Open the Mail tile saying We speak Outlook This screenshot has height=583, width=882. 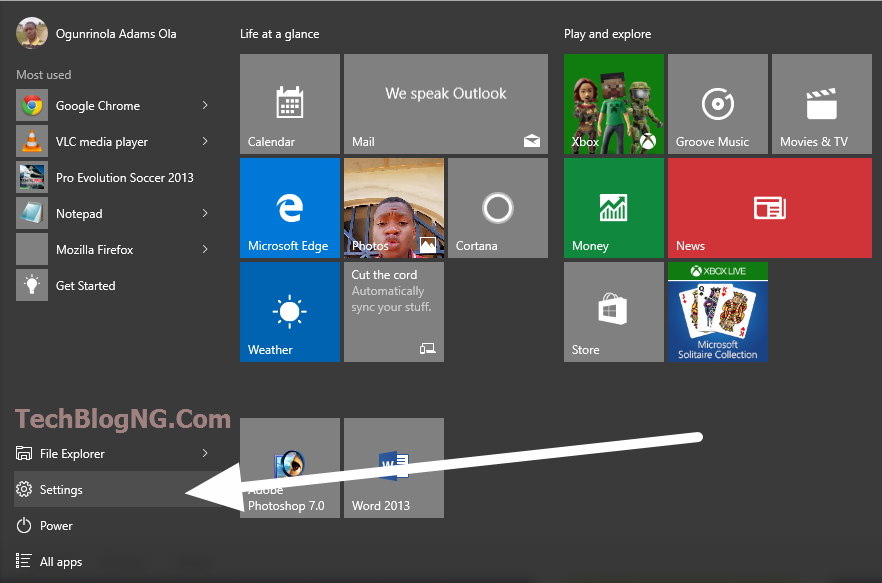coord(446,104)
